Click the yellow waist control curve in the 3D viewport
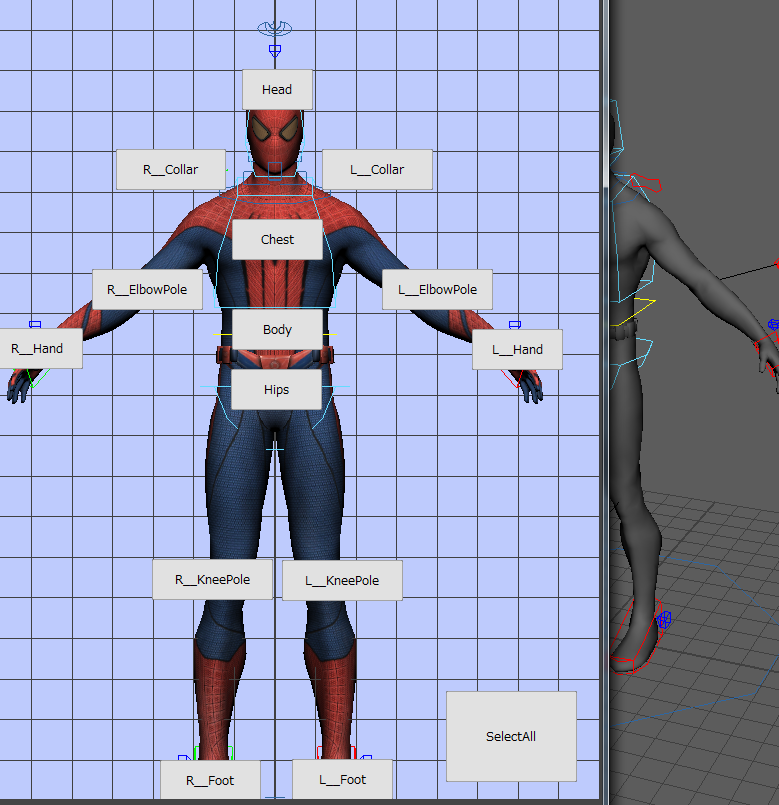The width and height of the screenshot is (779, 805). tap(634, 312)
